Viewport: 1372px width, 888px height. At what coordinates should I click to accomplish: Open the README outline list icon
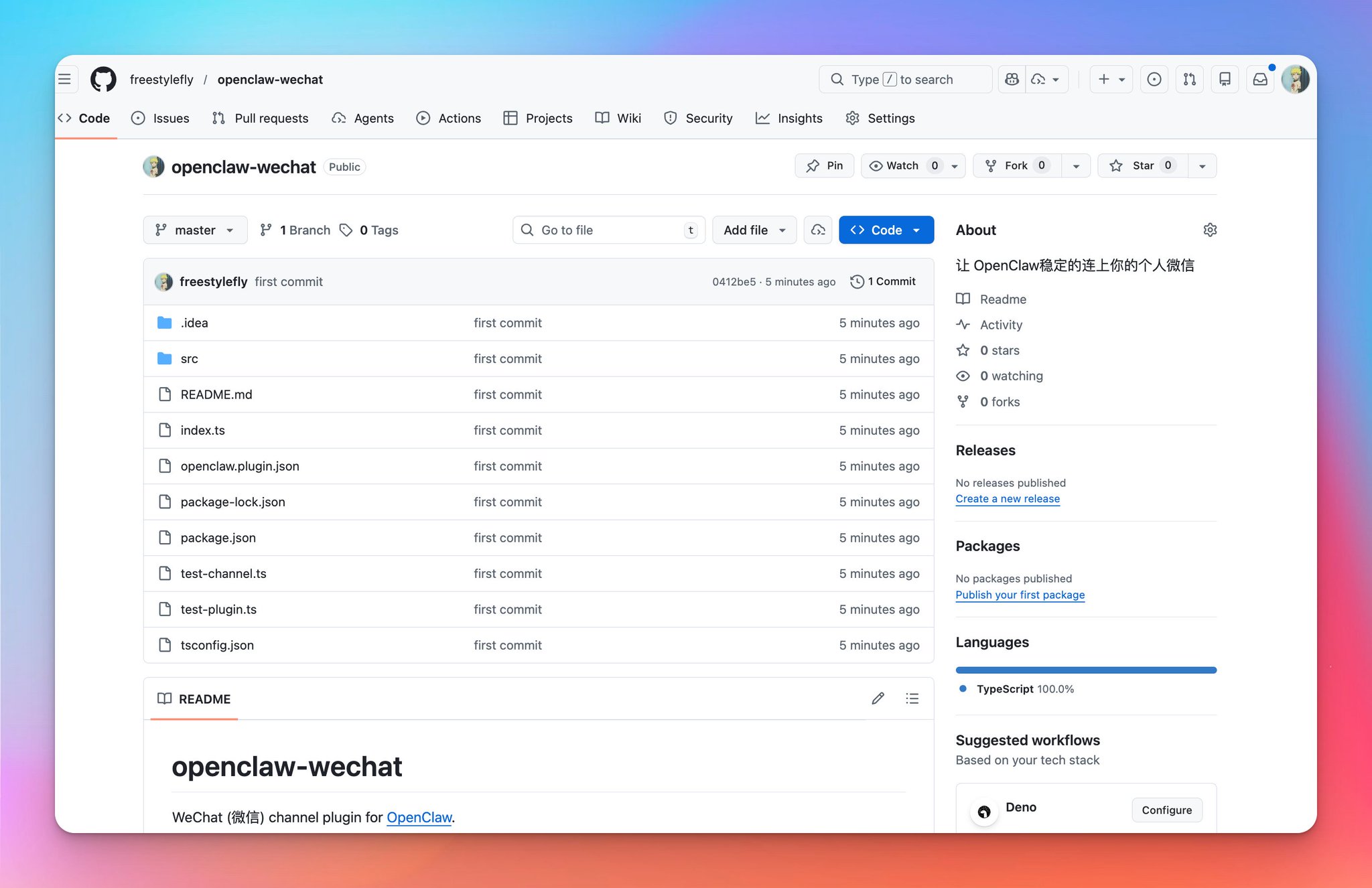click(x=912, y=698)
